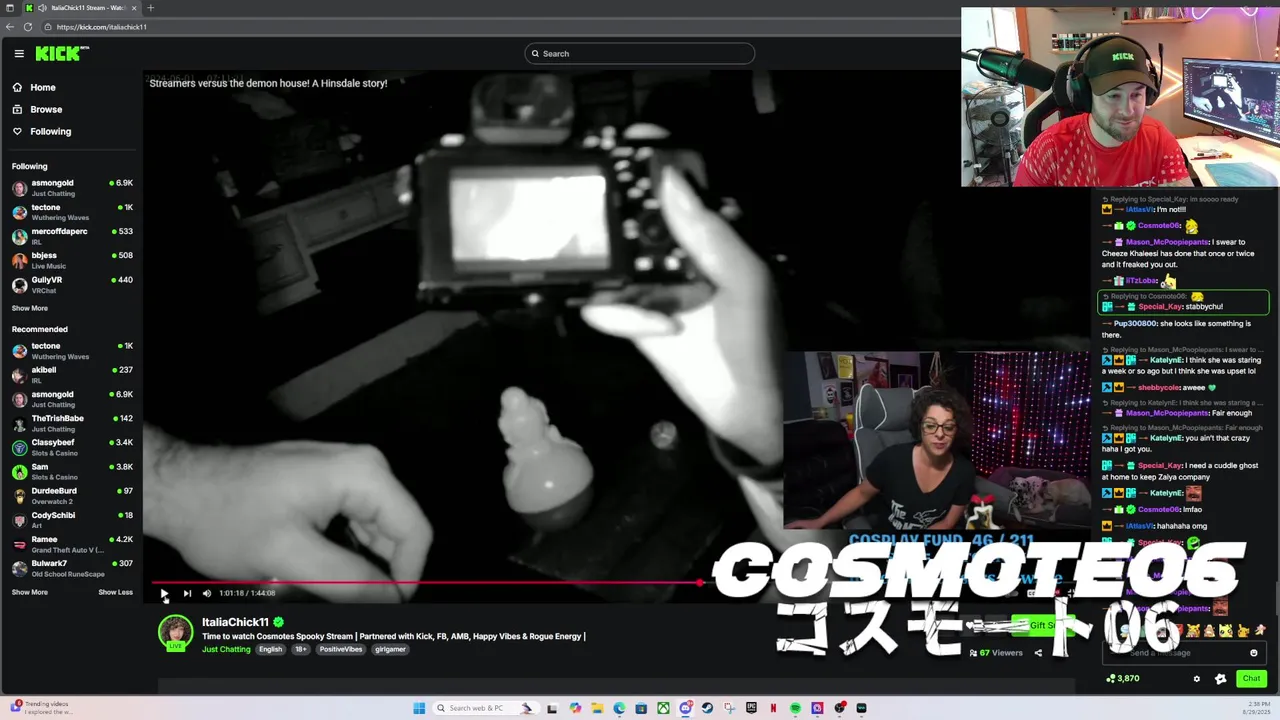1280x720 pixels.
Task: Select the English tag
Action: point(270,649)
